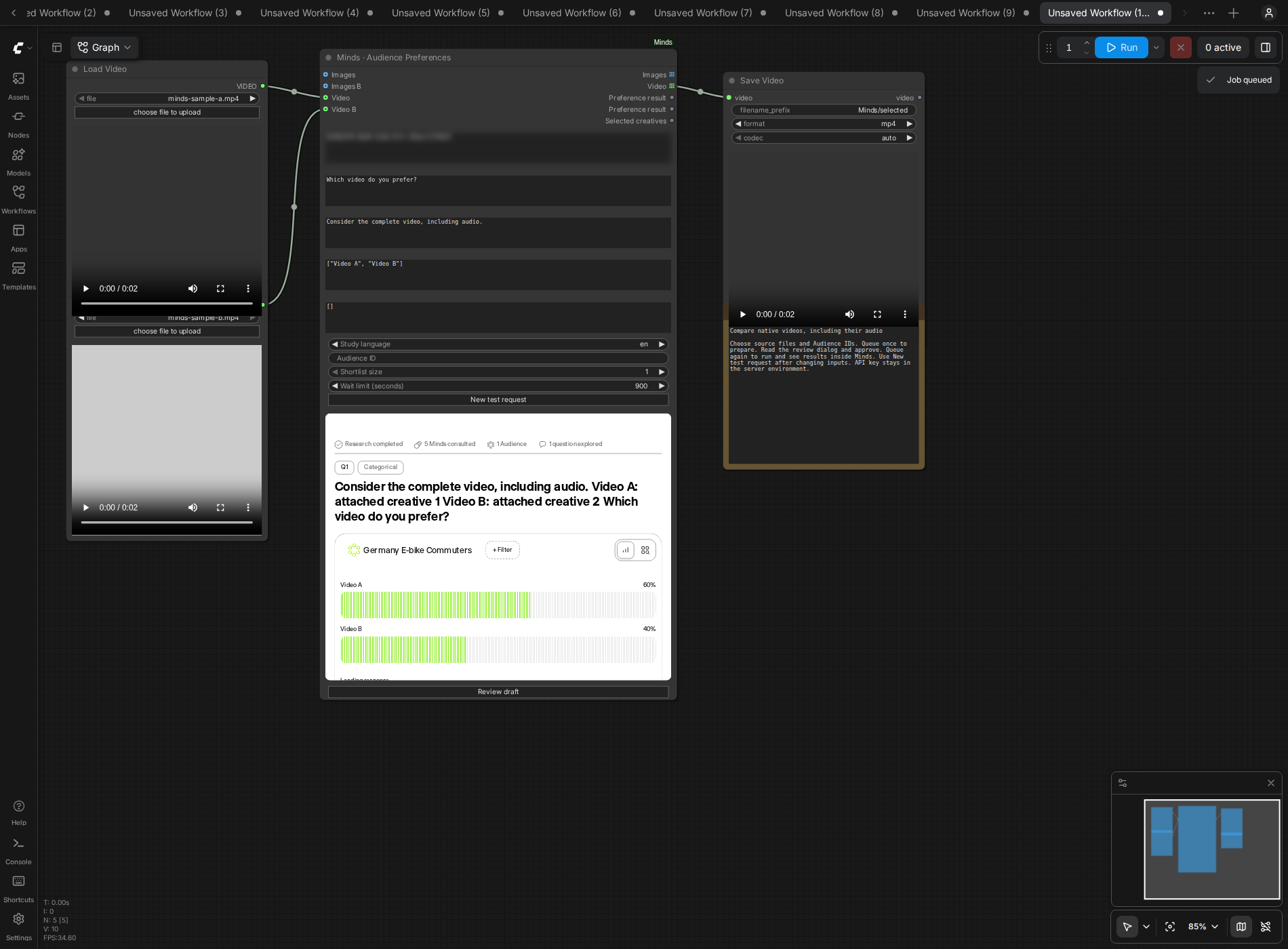Show keyboard Shortcuts panel
The image size is (1288, 949).
(x=18, y=889)
